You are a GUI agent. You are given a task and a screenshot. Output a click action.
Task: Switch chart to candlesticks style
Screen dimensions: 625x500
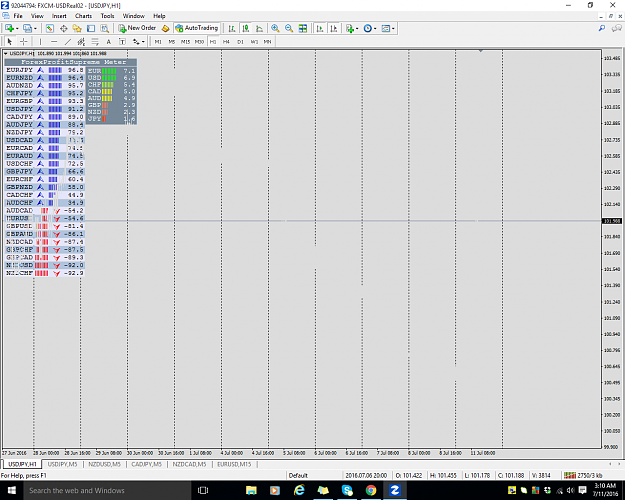click(x=246, y=28)
